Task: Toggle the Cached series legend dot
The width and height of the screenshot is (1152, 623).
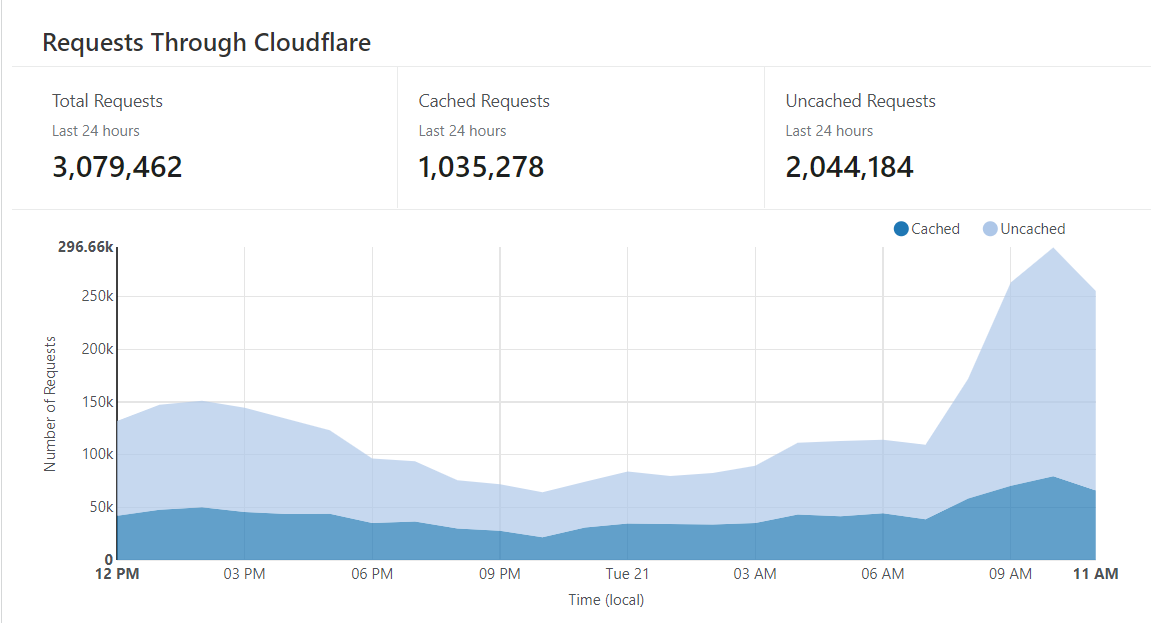Action: pos(901,229)
